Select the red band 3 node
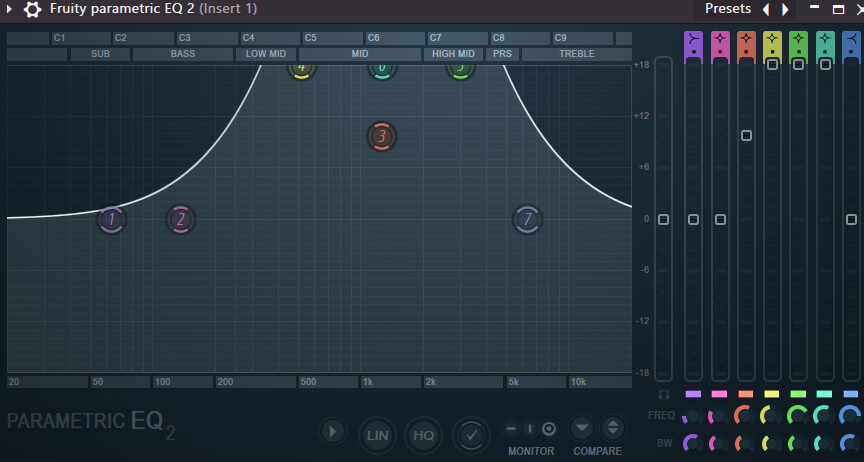The height and width of the screenshot is (462, 864). click(x=381, y=136)
